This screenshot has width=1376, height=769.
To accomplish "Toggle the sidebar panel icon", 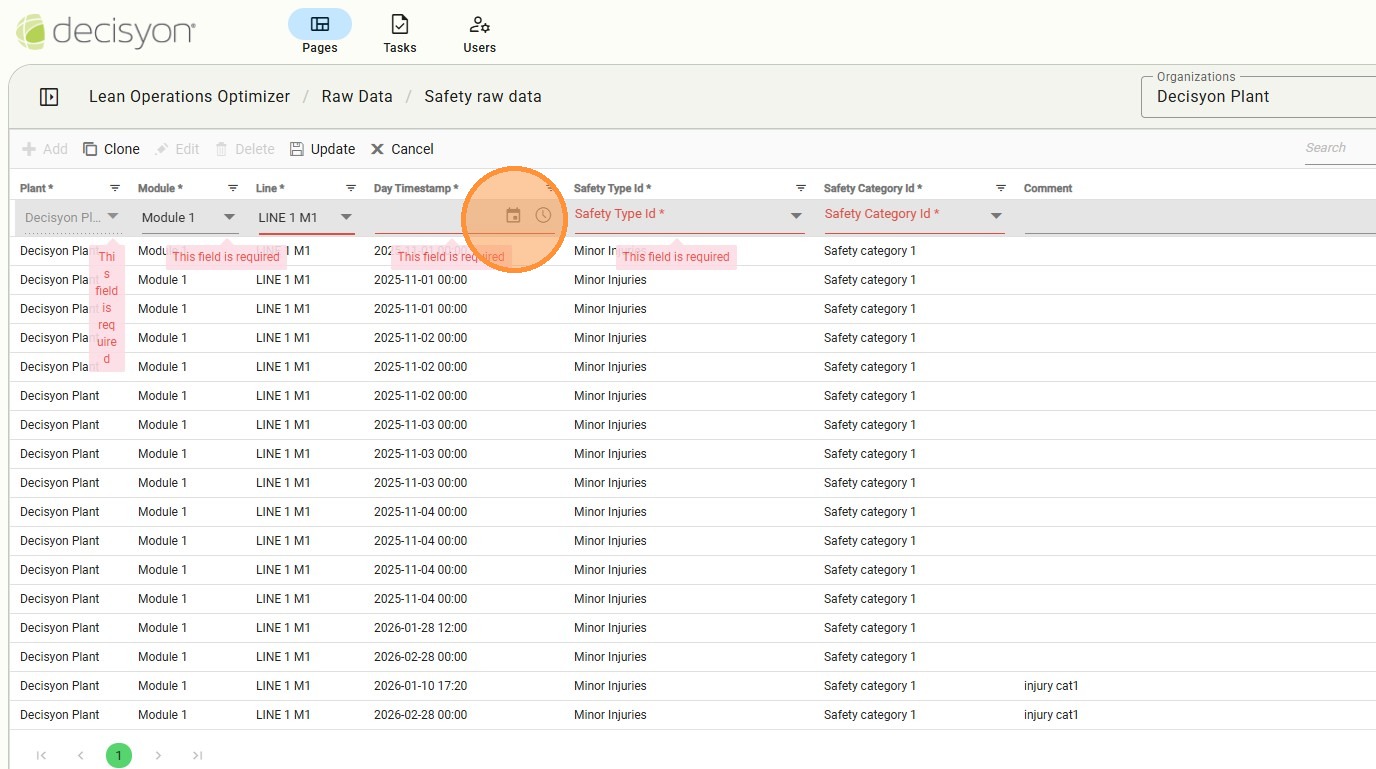I will [49, 97].
